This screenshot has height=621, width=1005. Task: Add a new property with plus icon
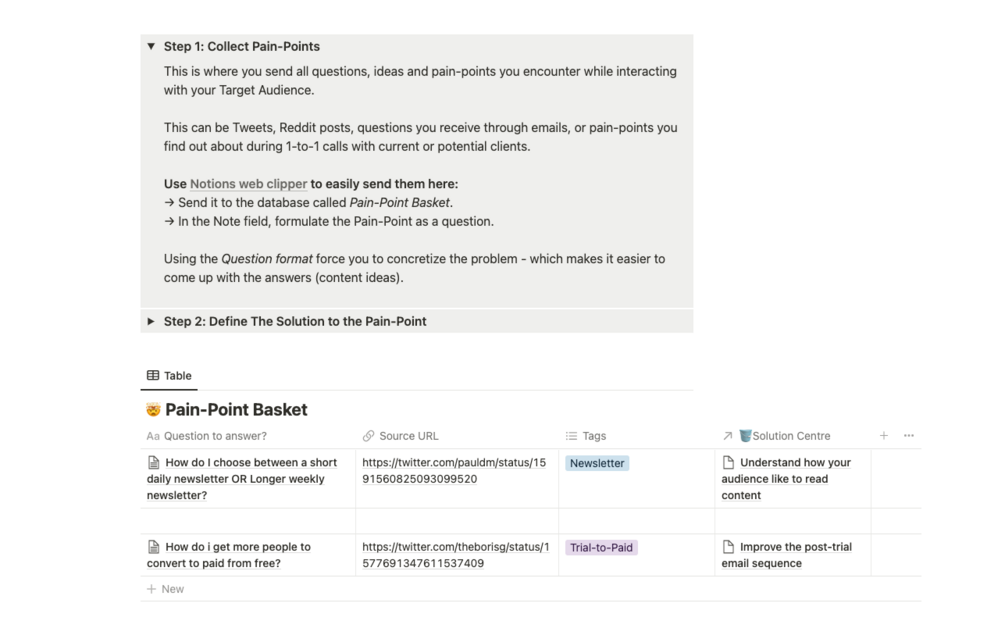pyautogui.click(x=884, y=436)
